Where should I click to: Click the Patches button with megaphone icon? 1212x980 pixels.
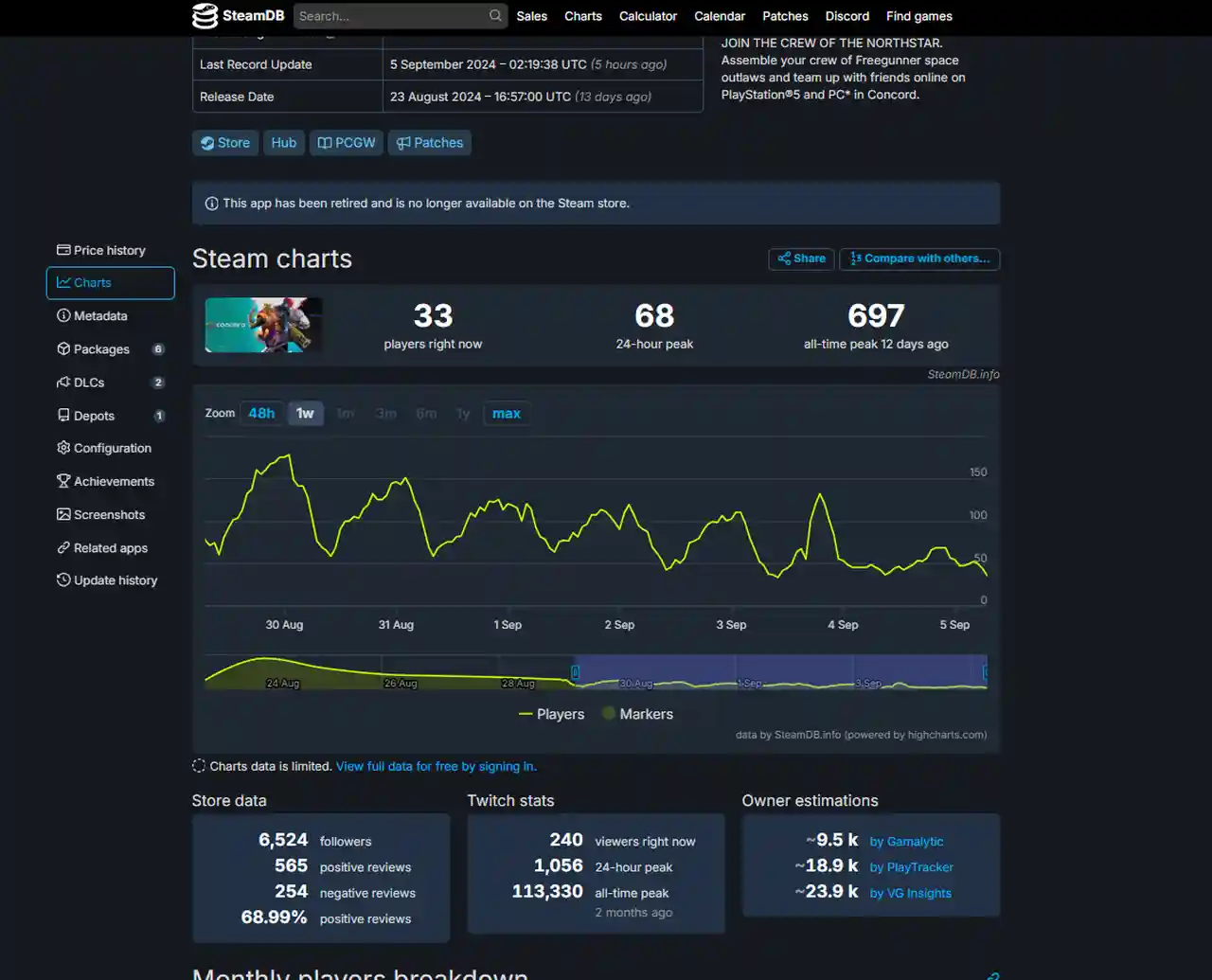(x=430, y=143)
